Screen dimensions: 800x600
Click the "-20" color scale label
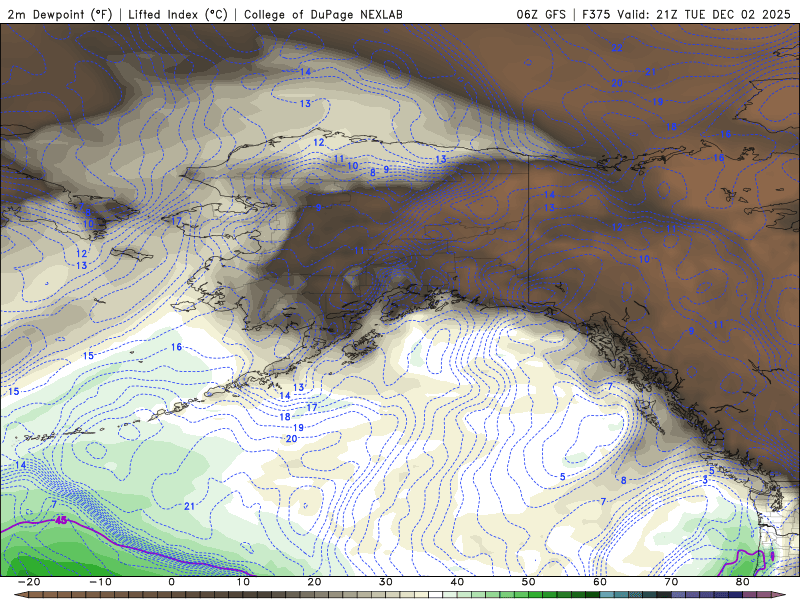29,582
